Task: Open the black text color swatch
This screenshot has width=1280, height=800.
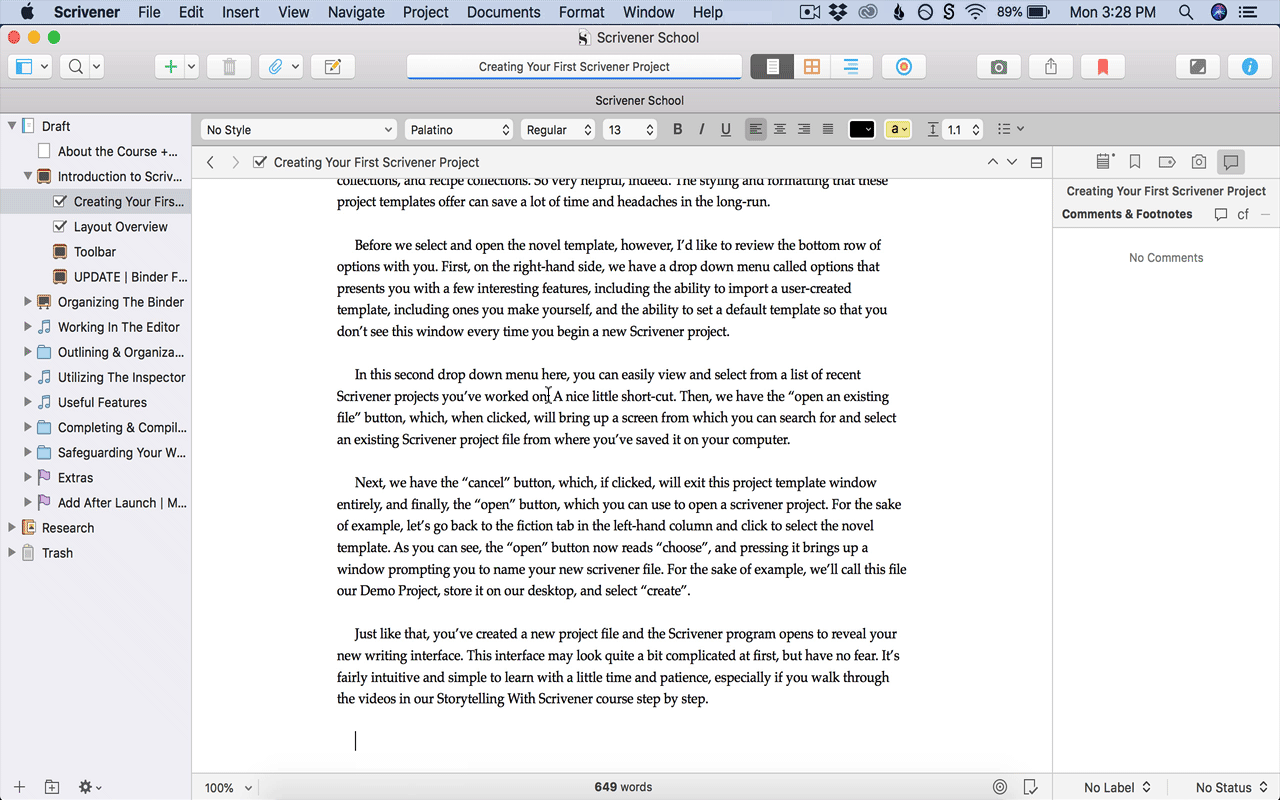Action: click(862, 130)
